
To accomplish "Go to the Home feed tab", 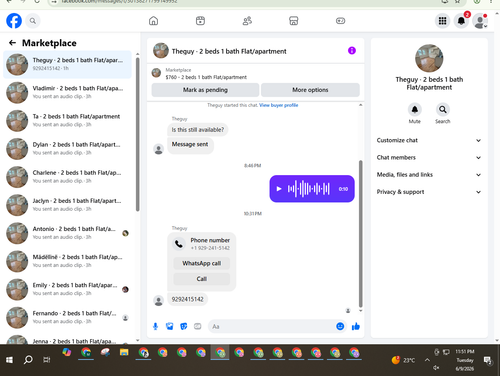I will 153,21.
